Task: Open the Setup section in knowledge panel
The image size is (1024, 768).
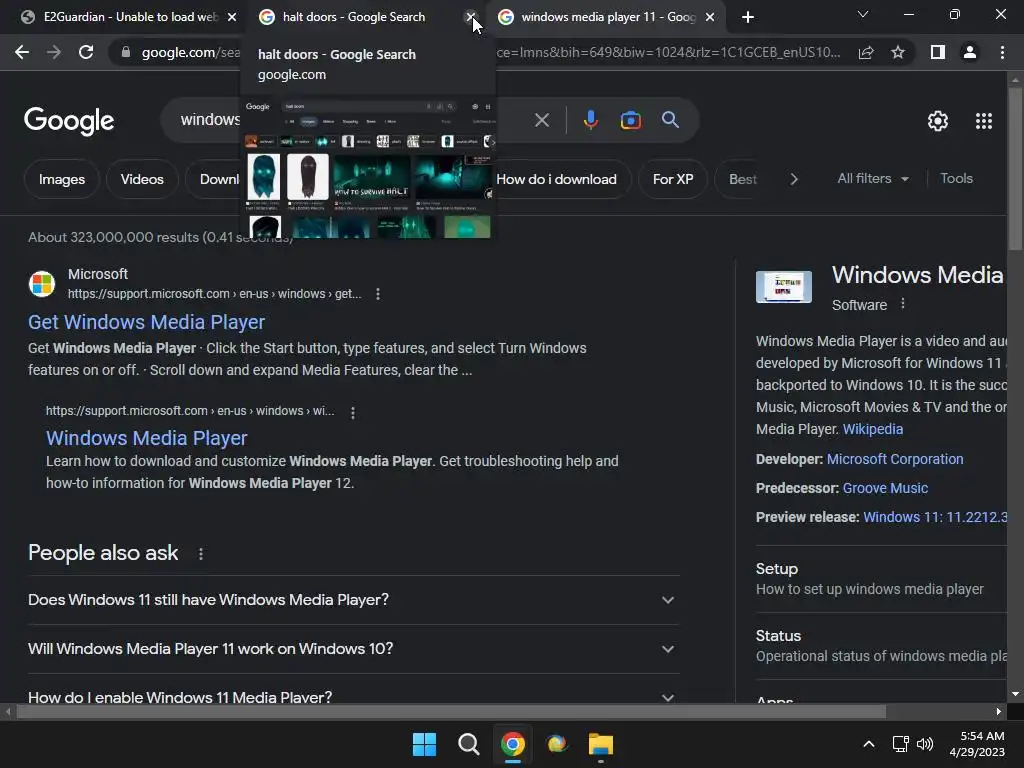Action: point(881,579)
